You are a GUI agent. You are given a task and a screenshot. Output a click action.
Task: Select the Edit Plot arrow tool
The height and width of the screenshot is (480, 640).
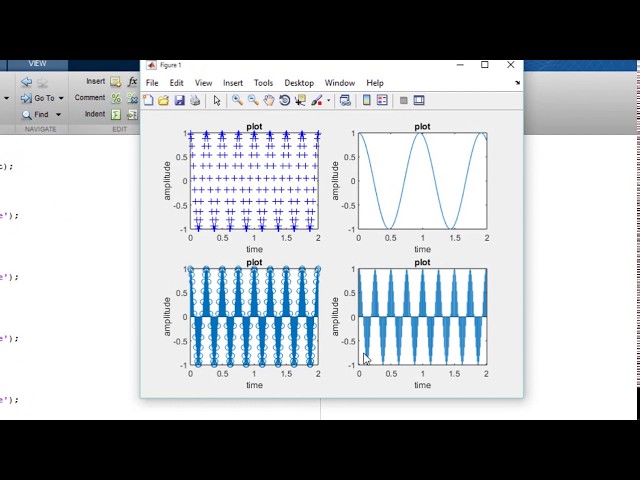click(217, 100)
